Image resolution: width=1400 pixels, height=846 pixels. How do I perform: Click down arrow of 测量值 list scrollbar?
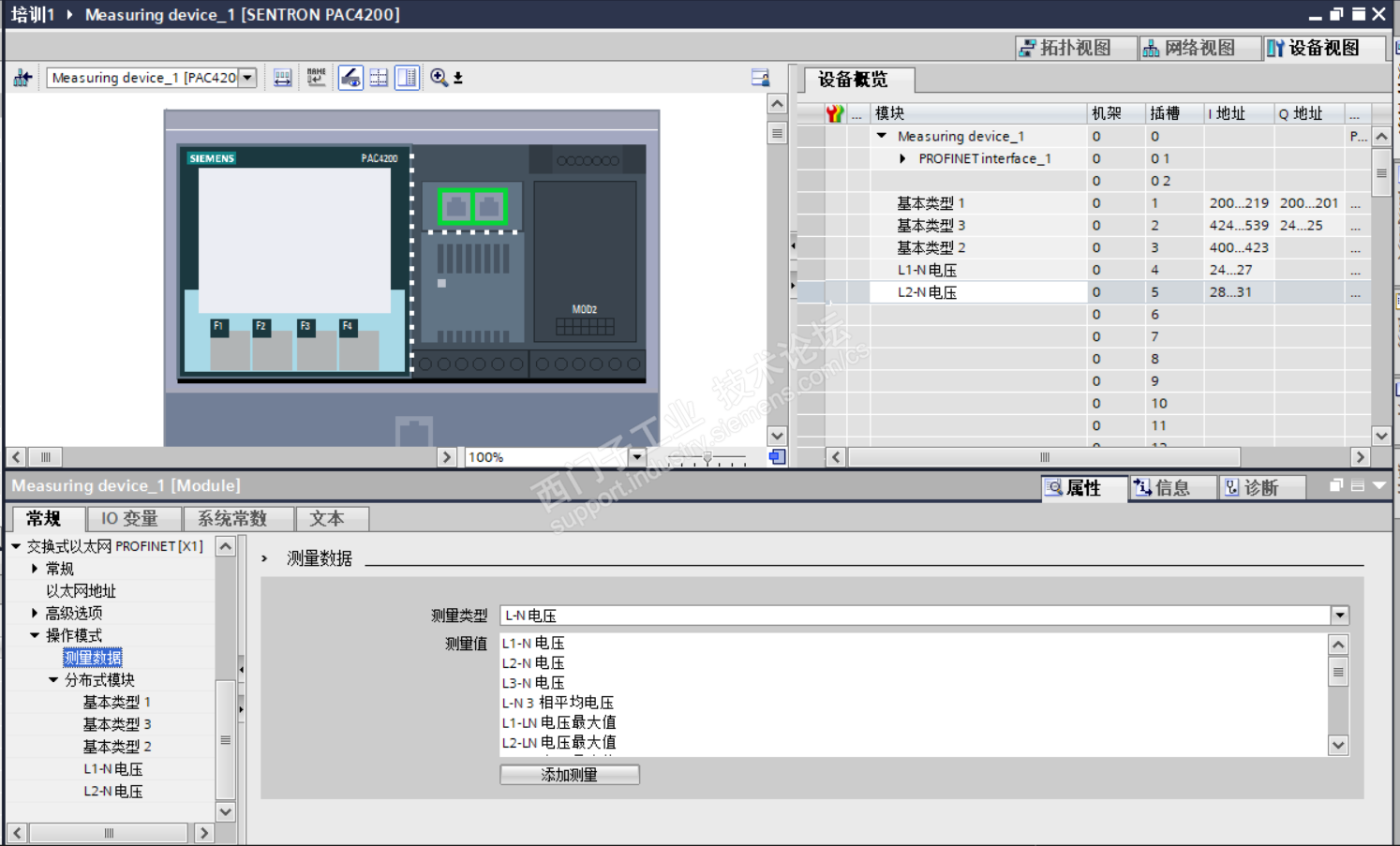coord(1338,746)
